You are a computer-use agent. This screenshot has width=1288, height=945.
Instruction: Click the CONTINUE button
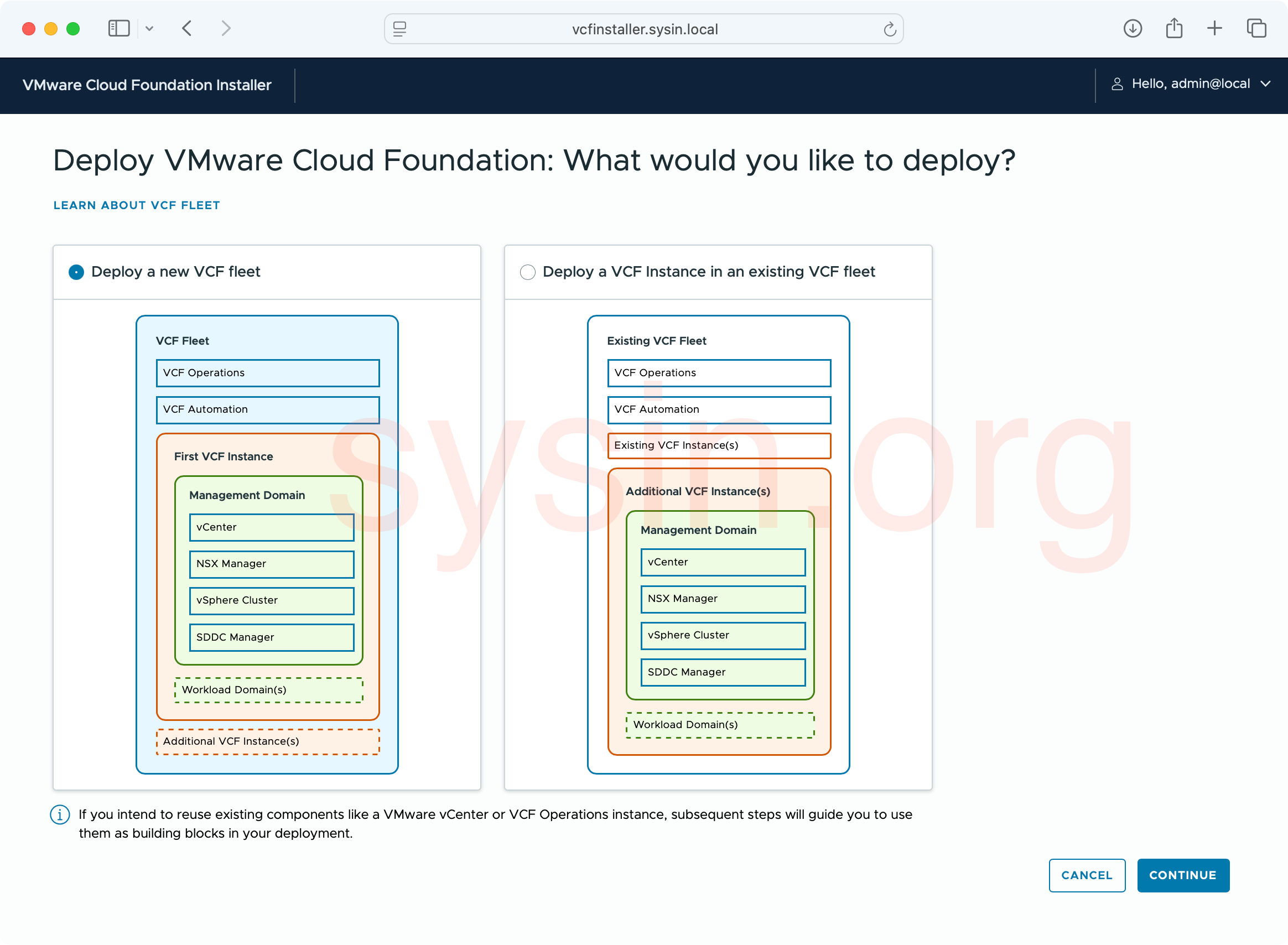[1183, 875]
